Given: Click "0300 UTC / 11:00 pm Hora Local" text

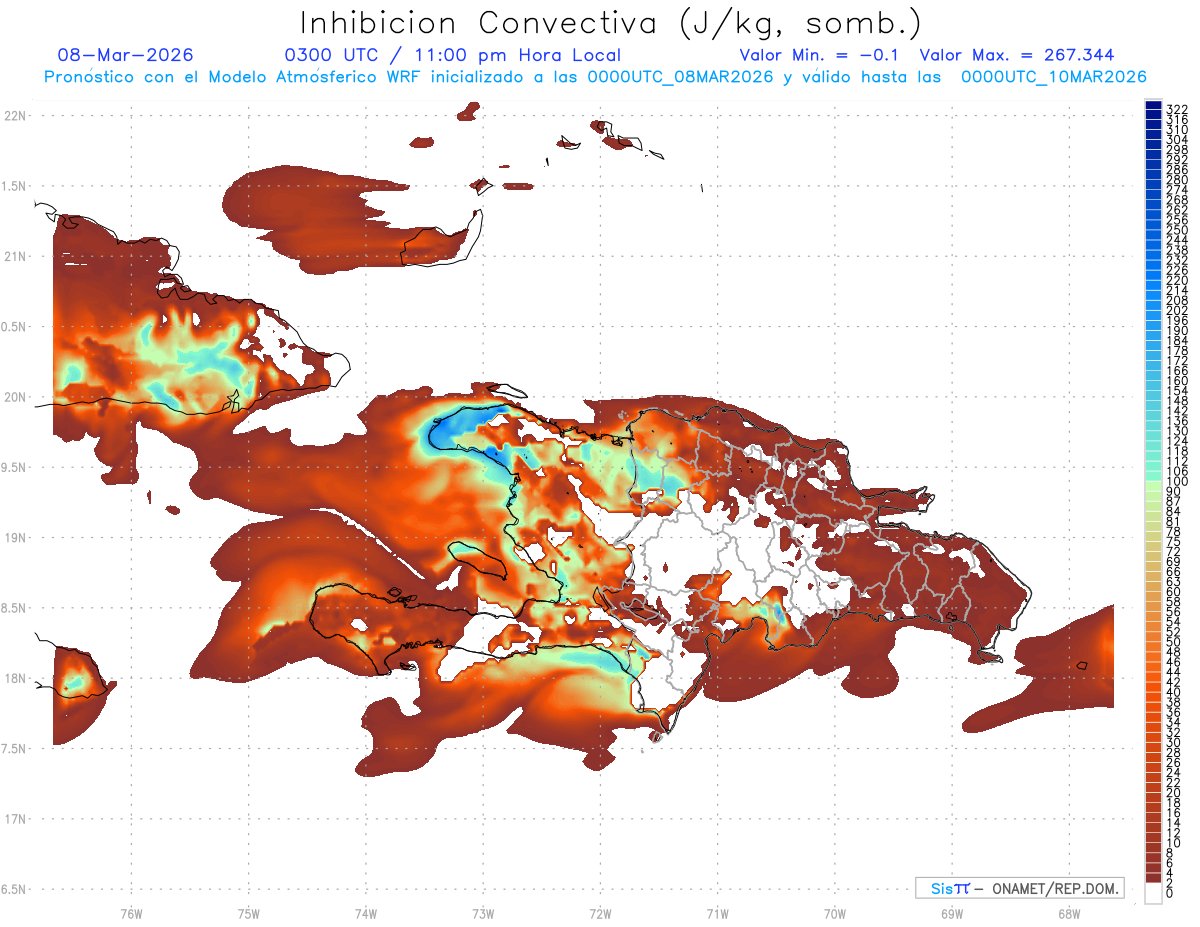Looking at the screenshot, I should click(453, 55).
